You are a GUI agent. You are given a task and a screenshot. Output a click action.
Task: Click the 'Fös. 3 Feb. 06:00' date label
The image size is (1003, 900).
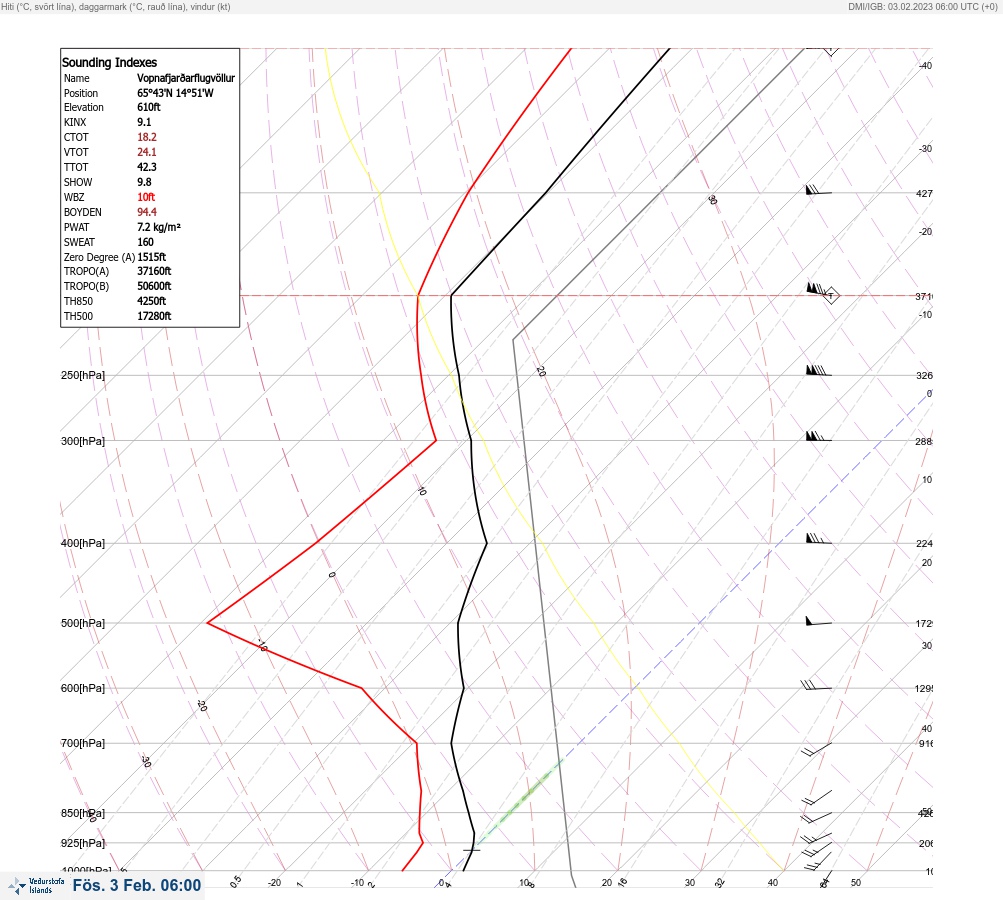point(137,885)
